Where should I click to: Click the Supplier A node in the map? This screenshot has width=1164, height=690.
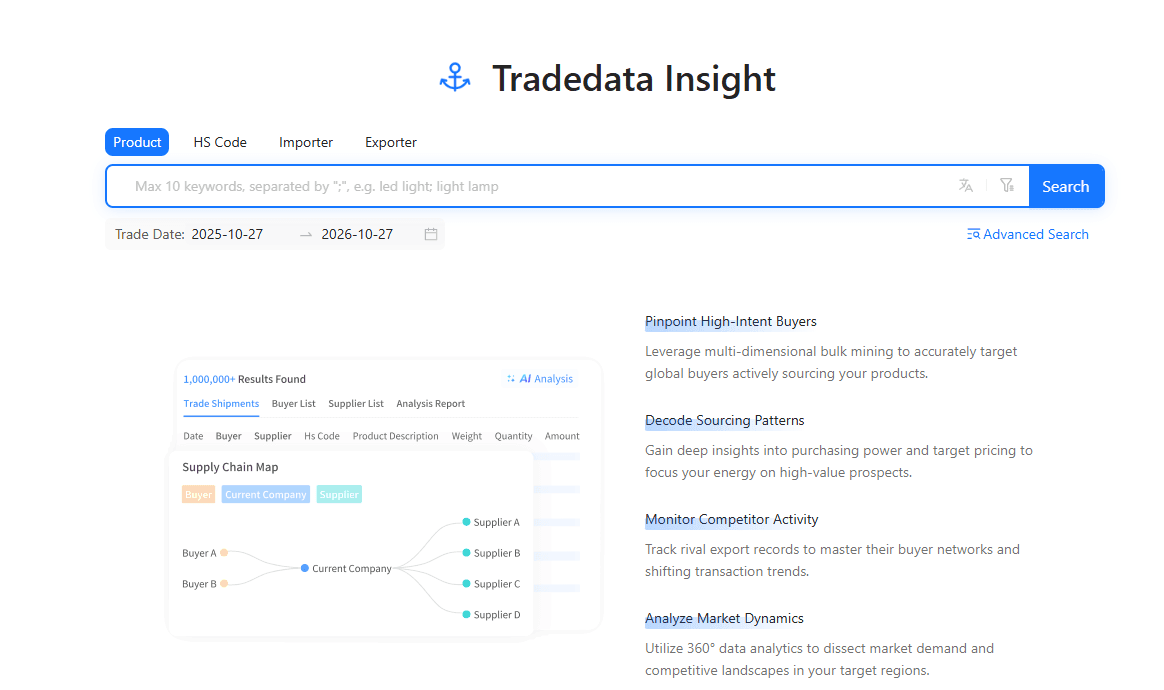coord(491,522)
